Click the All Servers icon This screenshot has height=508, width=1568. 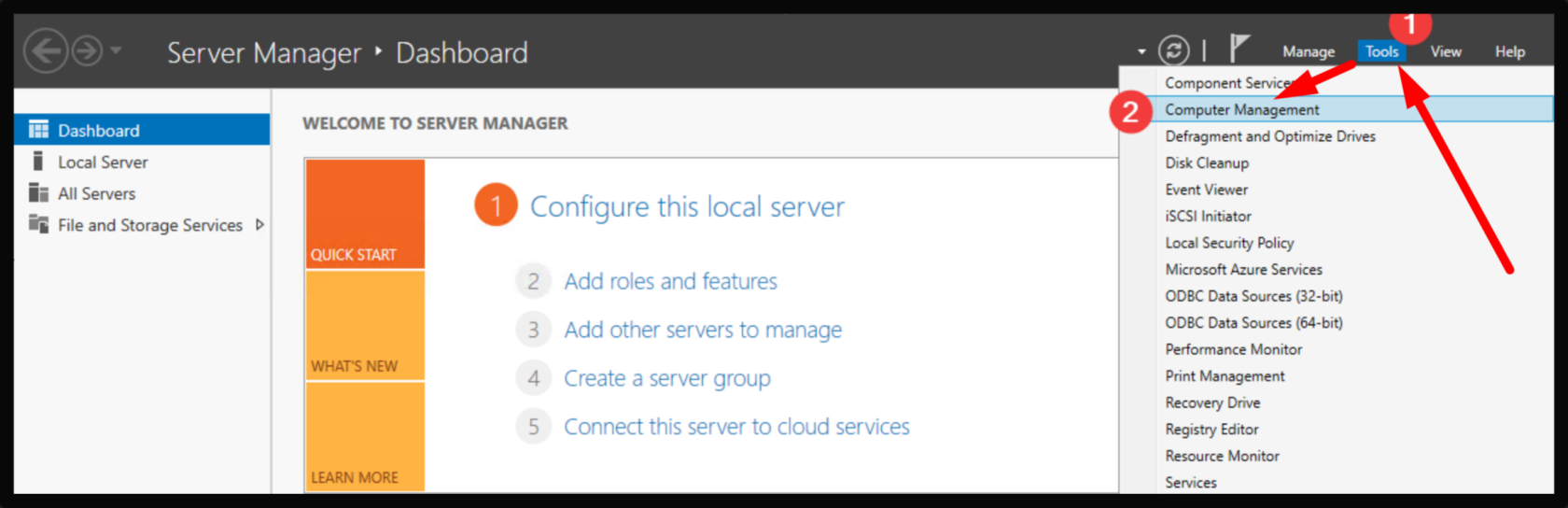(38, 193)
